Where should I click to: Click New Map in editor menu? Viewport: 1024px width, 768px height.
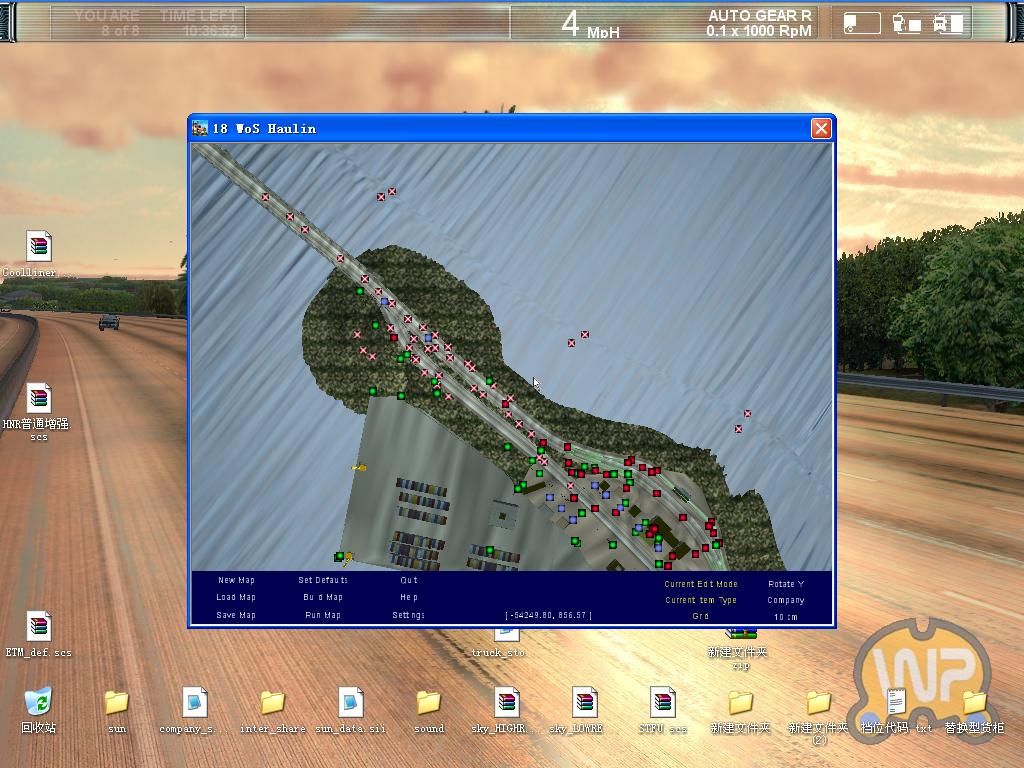pos(236,580)
